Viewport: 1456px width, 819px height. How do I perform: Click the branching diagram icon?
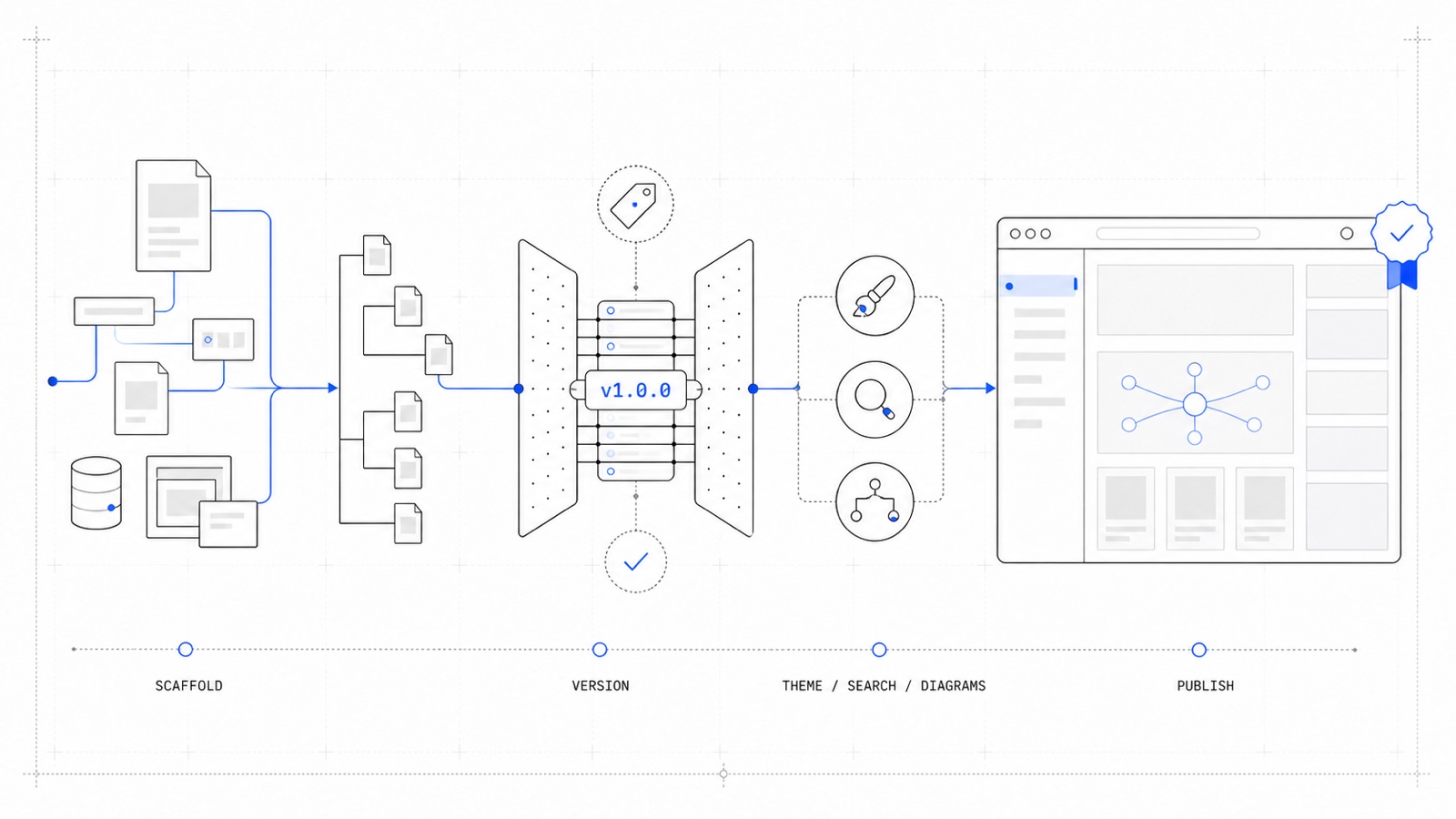tap(875, 501)
